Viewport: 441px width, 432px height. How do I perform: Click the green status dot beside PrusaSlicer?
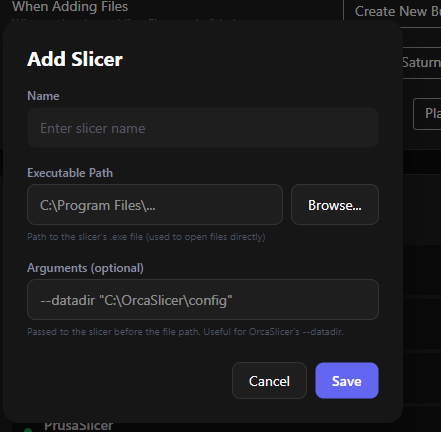28,430
